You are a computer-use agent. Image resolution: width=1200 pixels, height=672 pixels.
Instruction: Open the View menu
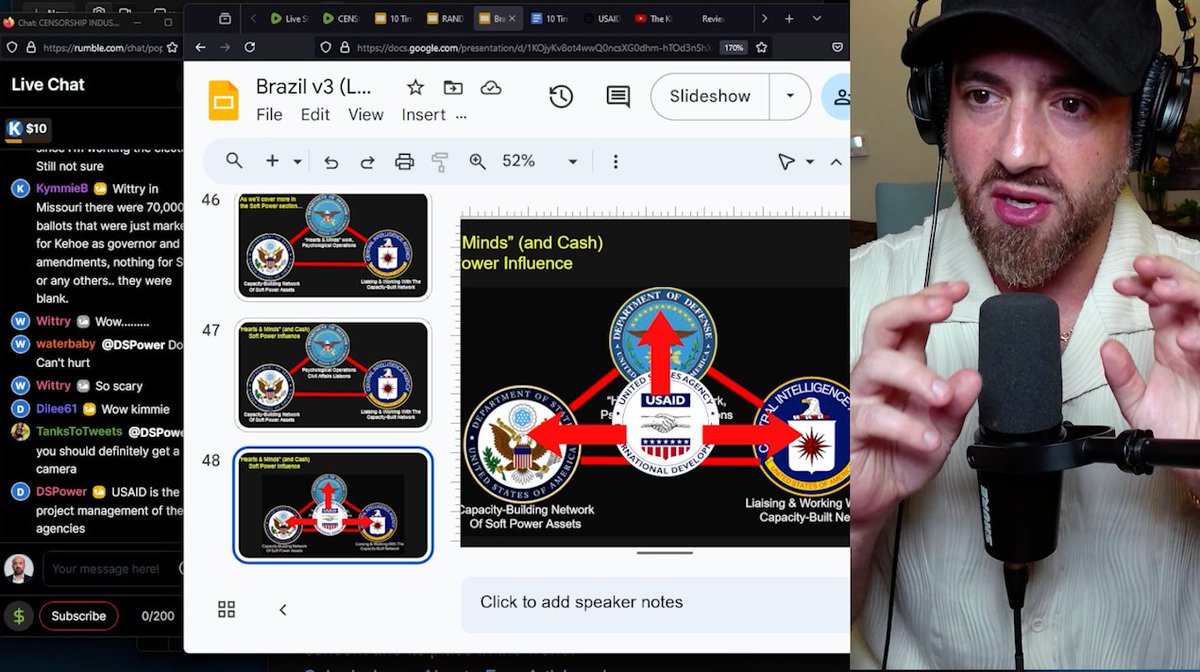click(x=366, y=115)
